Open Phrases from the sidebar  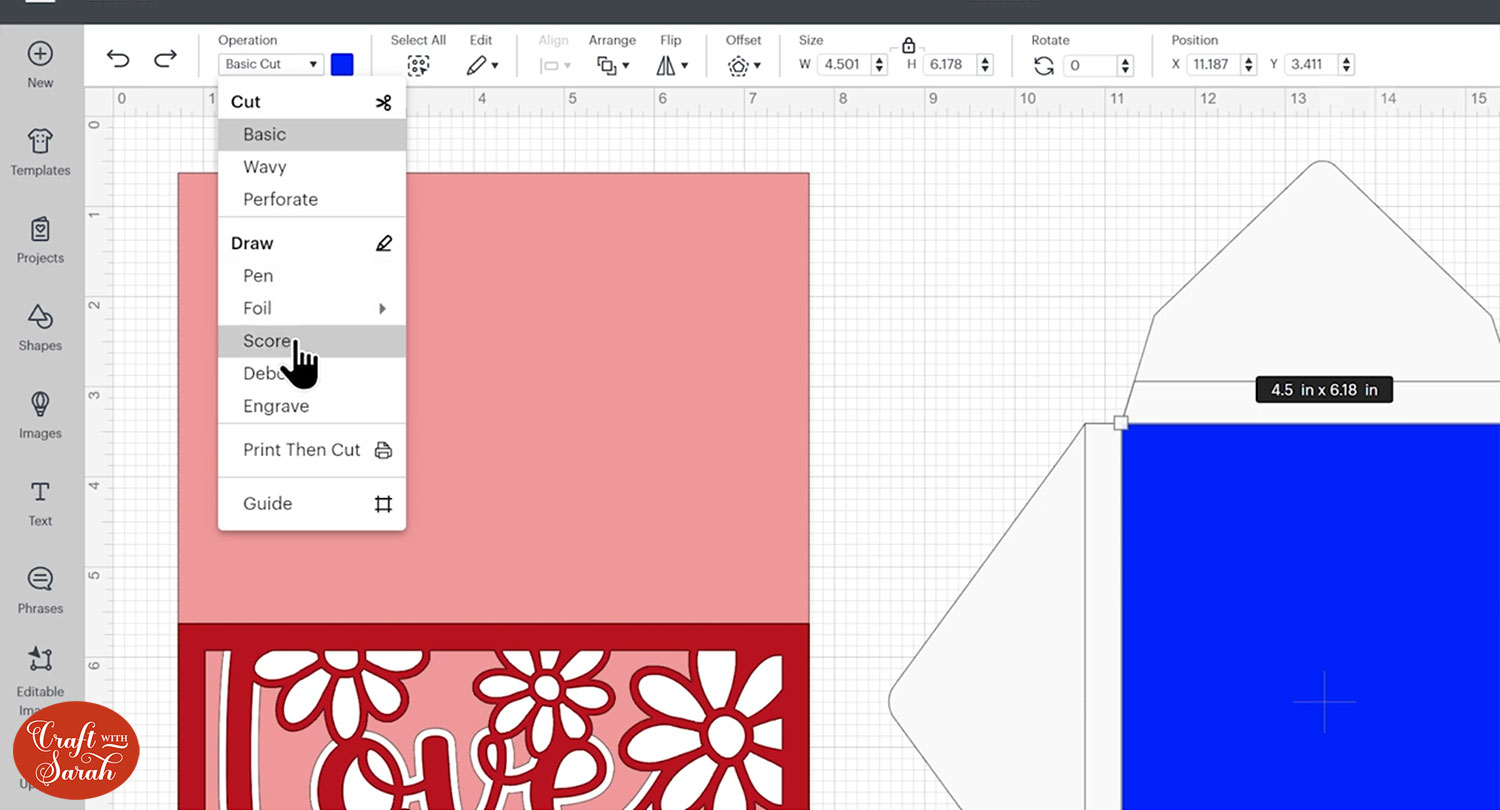[40, 590]
